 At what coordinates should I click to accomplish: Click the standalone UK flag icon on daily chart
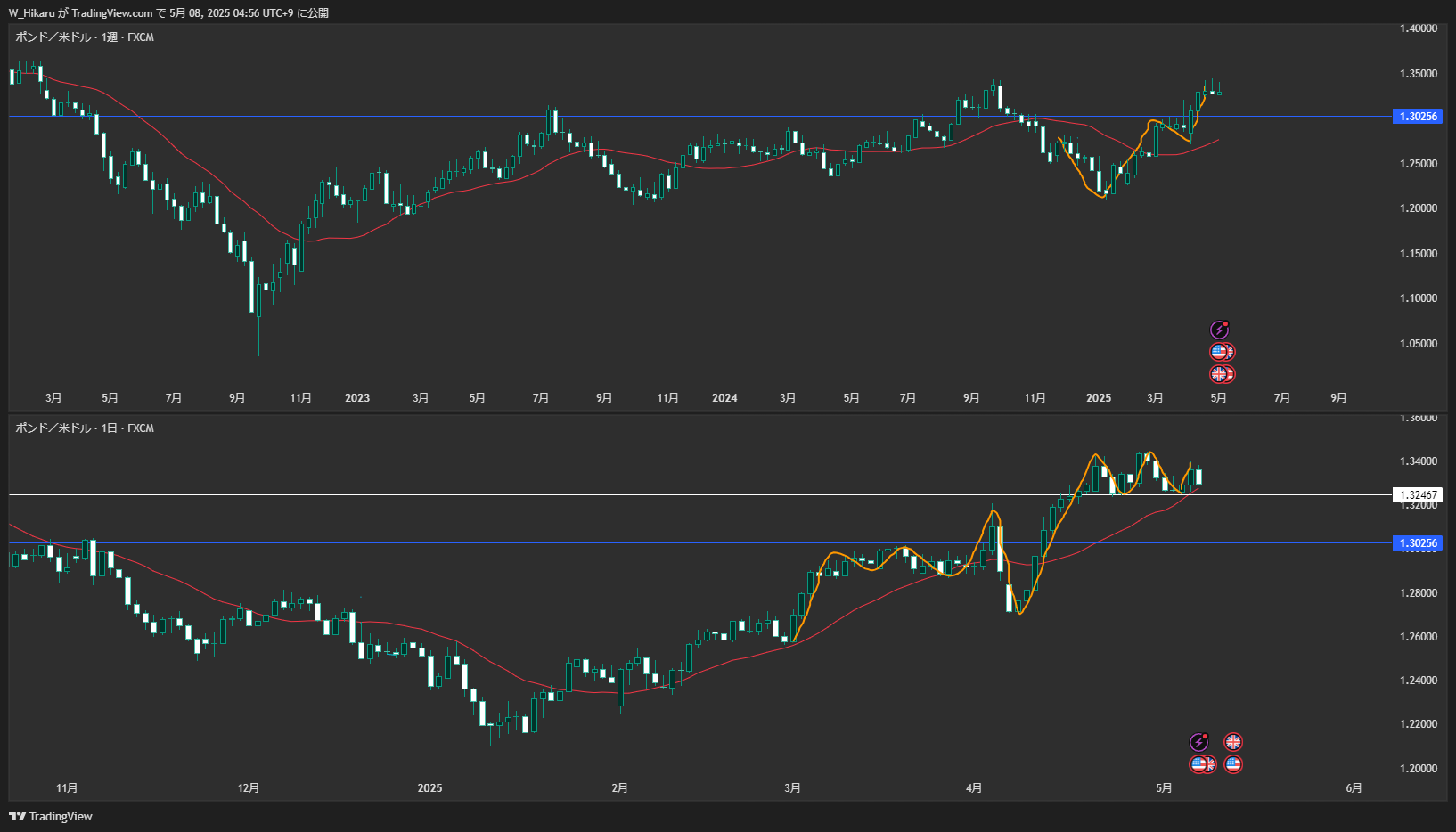tap(1233, 742)
